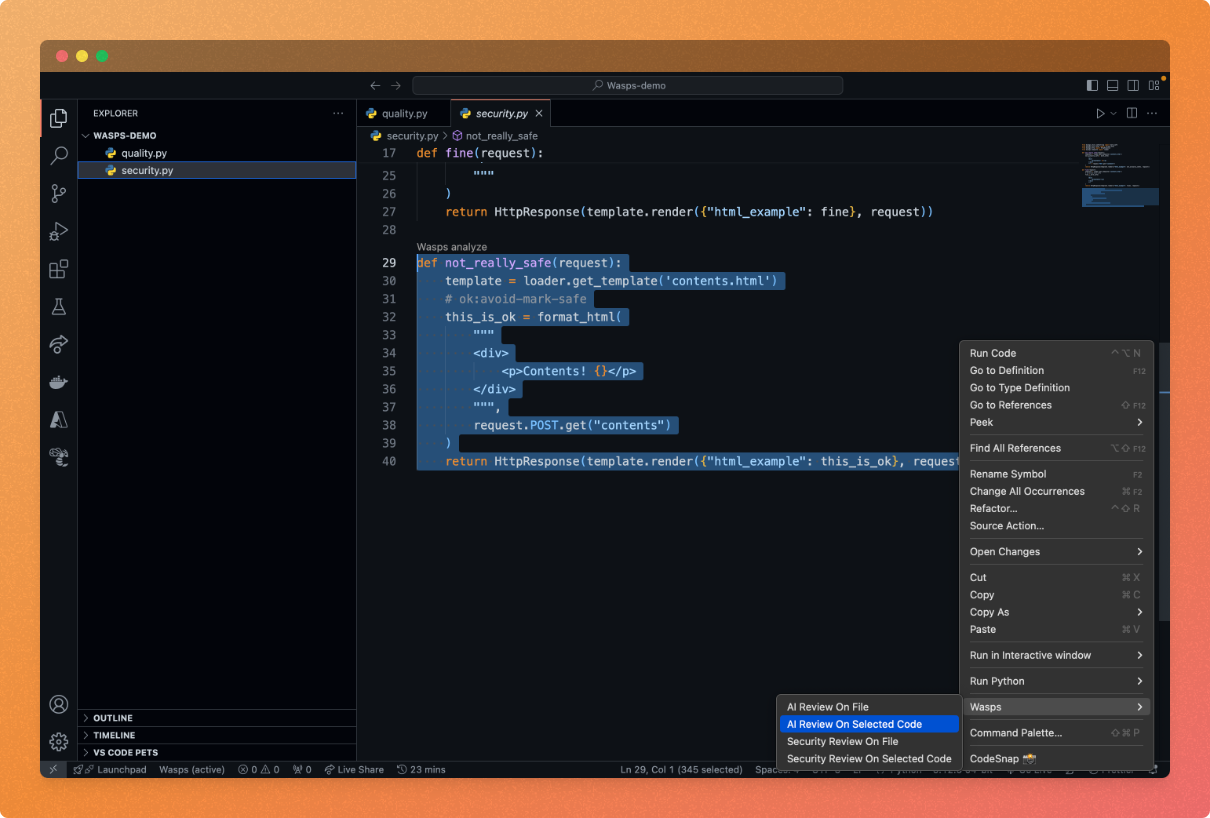Click Live Share in status bar

(354, 769)
